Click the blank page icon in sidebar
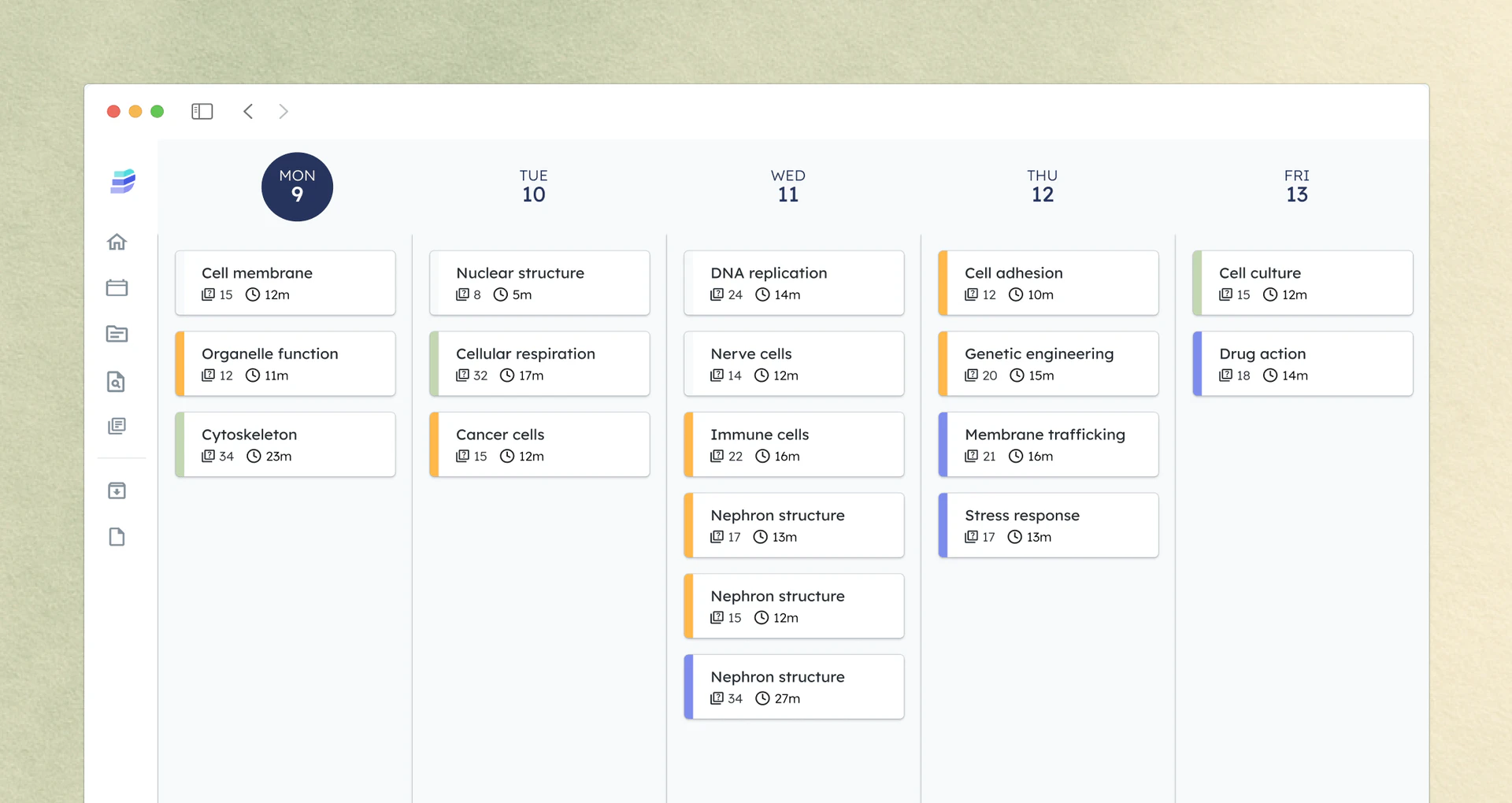 (117, 537)
